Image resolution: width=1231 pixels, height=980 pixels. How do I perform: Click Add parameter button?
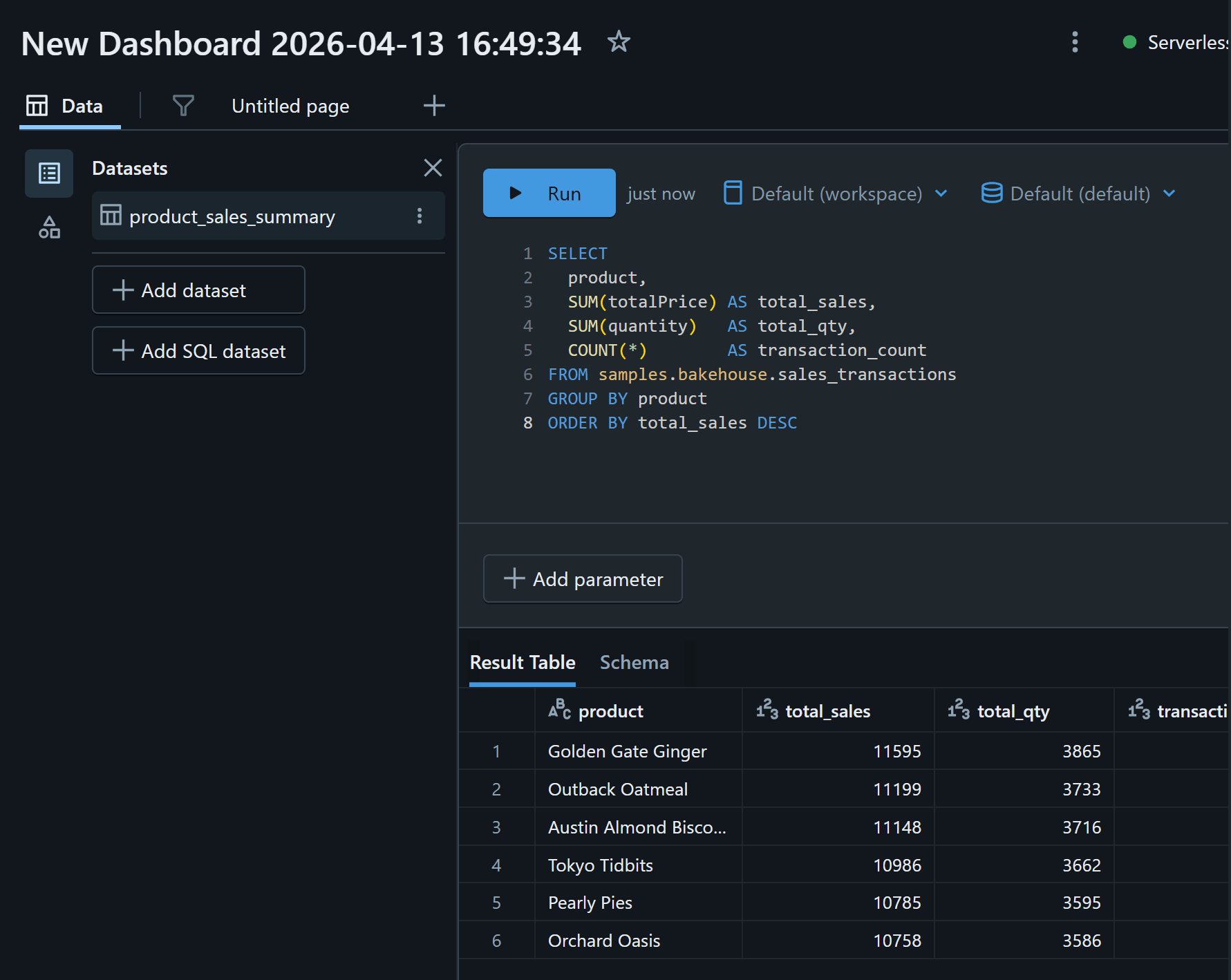point(583,579)
